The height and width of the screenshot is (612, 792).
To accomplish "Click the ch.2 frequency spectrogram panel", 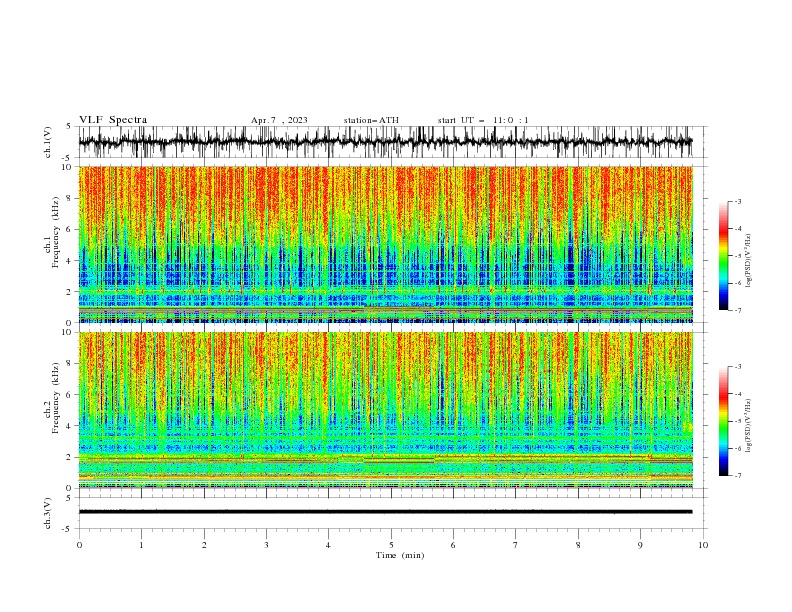I will click(x=386, y=410).
